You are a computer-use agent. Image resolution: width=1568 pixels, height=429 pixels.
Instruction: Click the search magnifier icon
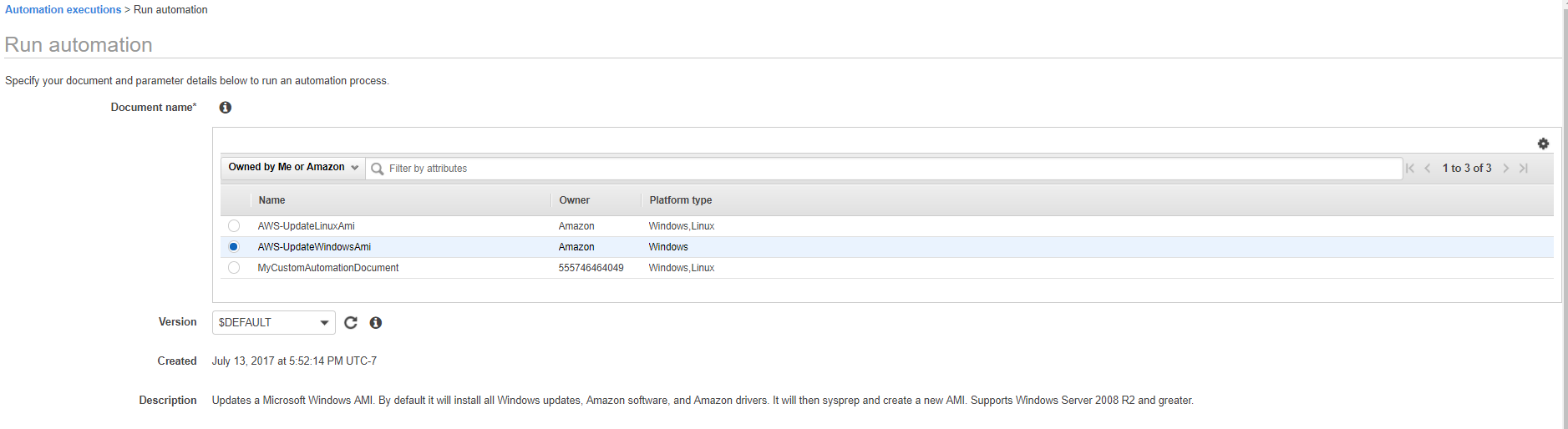tap(378, 169)
